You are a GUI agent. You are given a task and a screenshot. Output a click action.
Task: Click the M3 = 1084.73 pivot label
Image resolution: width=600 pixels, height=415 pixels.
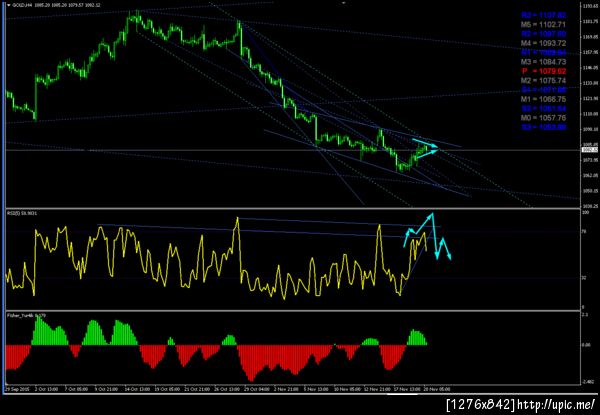coord(543,62)
